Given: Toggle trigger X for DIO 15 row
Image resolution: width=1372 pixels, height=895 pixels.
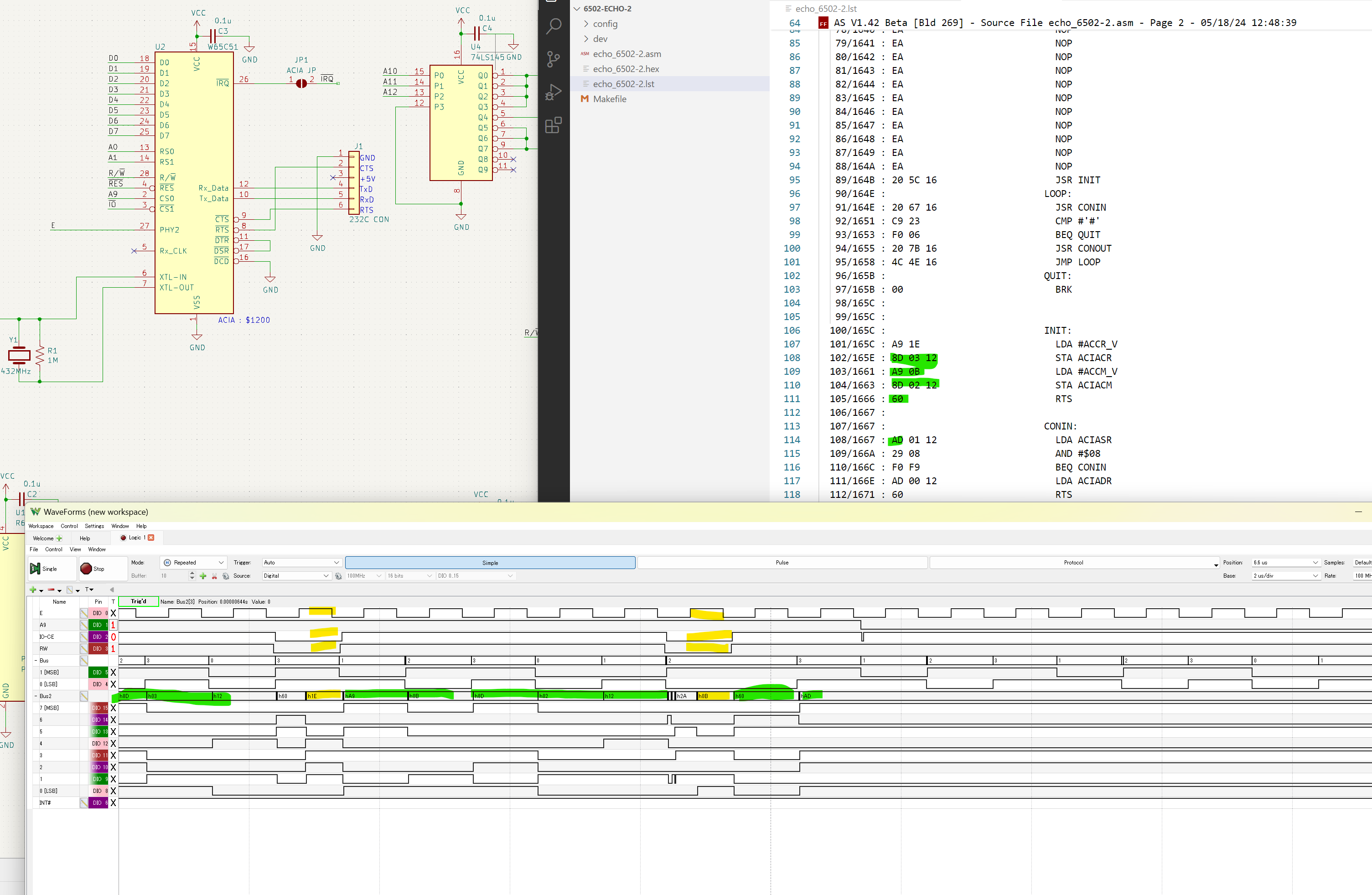Looking at the screenshot, I should coord(114,708).
